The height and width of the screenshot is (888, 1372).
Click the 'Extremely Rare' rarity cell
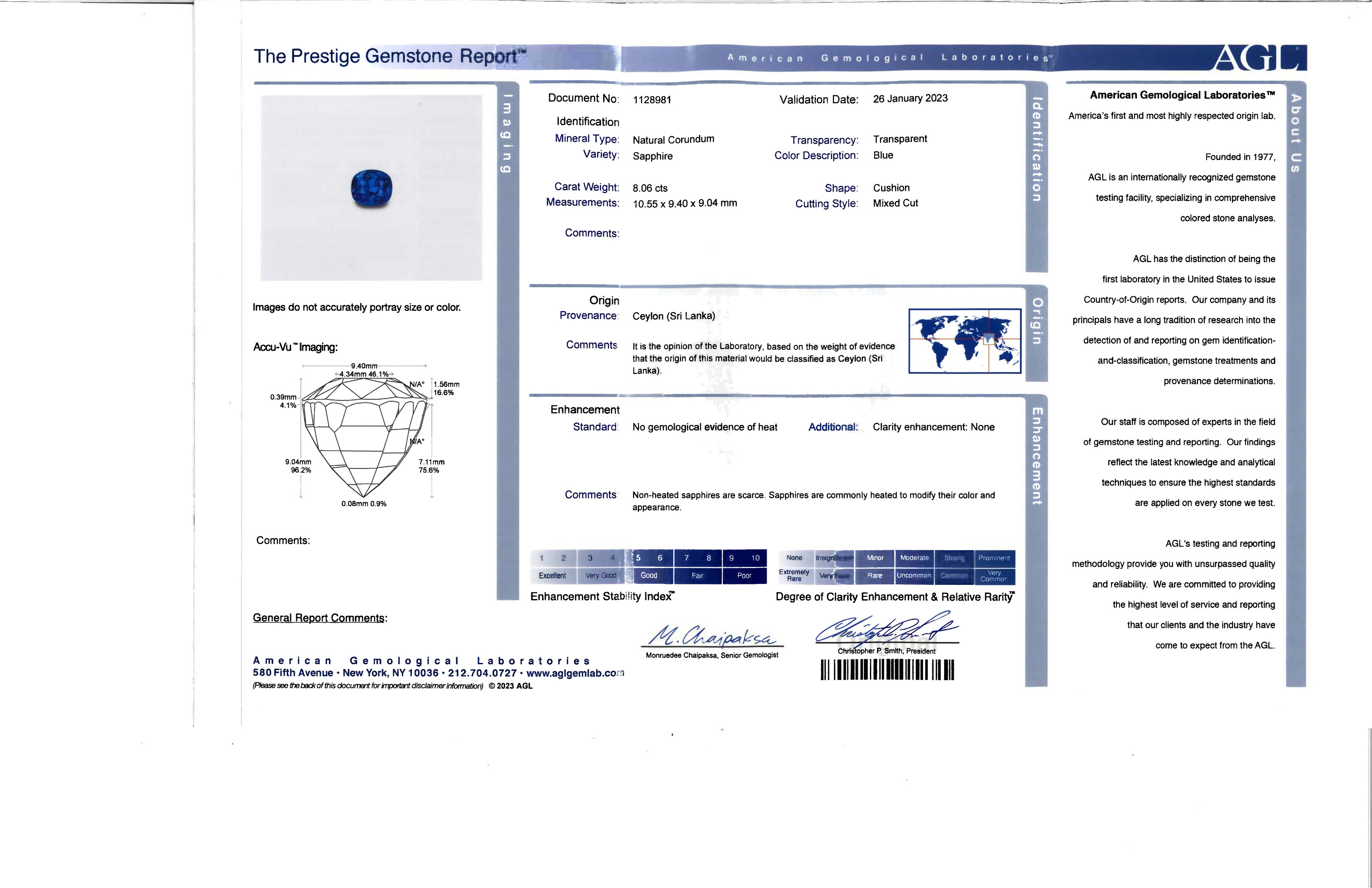click(794, 575)
